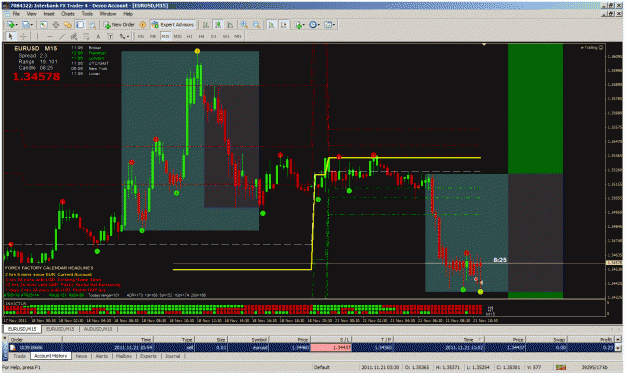Toggle chart auto scroll
This screenshot has width=625, height=373.
click(271, 25)
